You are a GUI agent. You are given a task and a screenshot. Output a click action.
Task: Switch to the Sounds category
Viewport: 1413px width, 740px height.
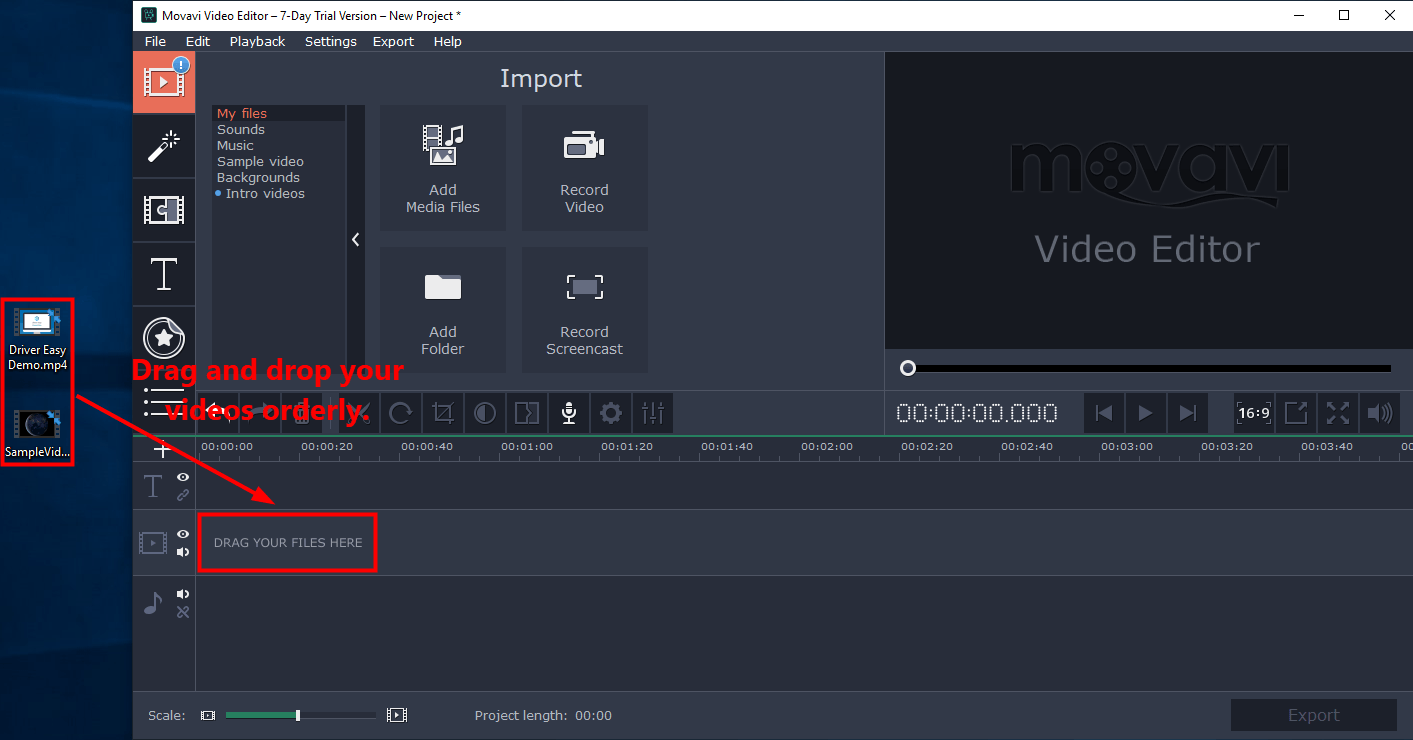tap(240, 129)
